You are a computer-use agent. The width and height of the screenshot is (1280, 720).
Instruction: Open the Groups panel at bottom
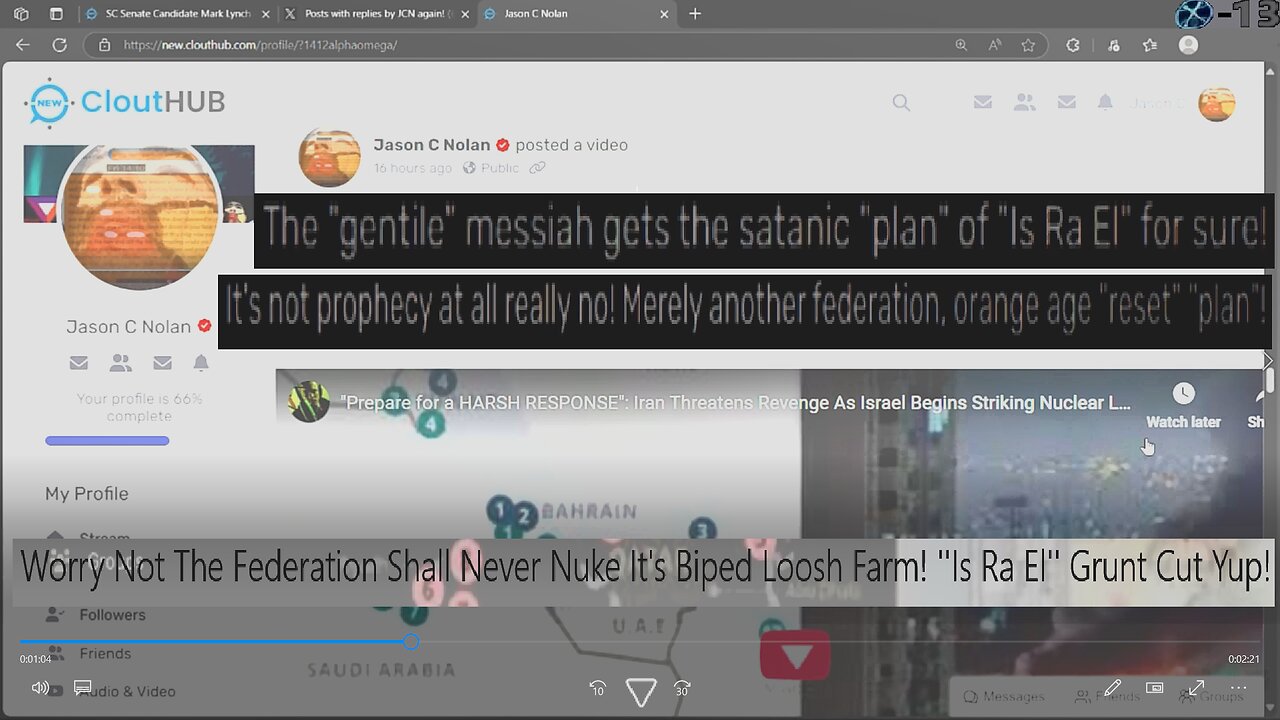(x=1211, y=696)
